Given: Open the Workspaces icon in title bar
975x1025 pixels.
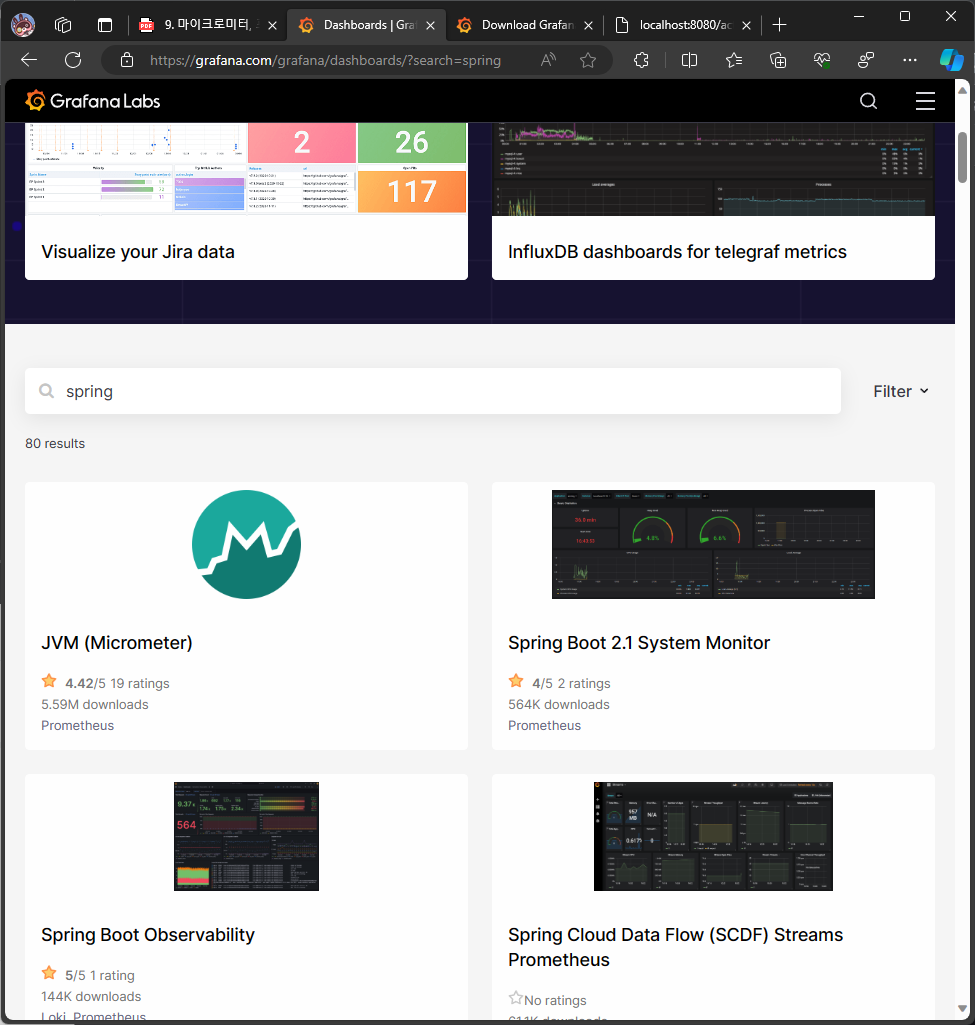Looking at the screenshot, I should point(63,25).
